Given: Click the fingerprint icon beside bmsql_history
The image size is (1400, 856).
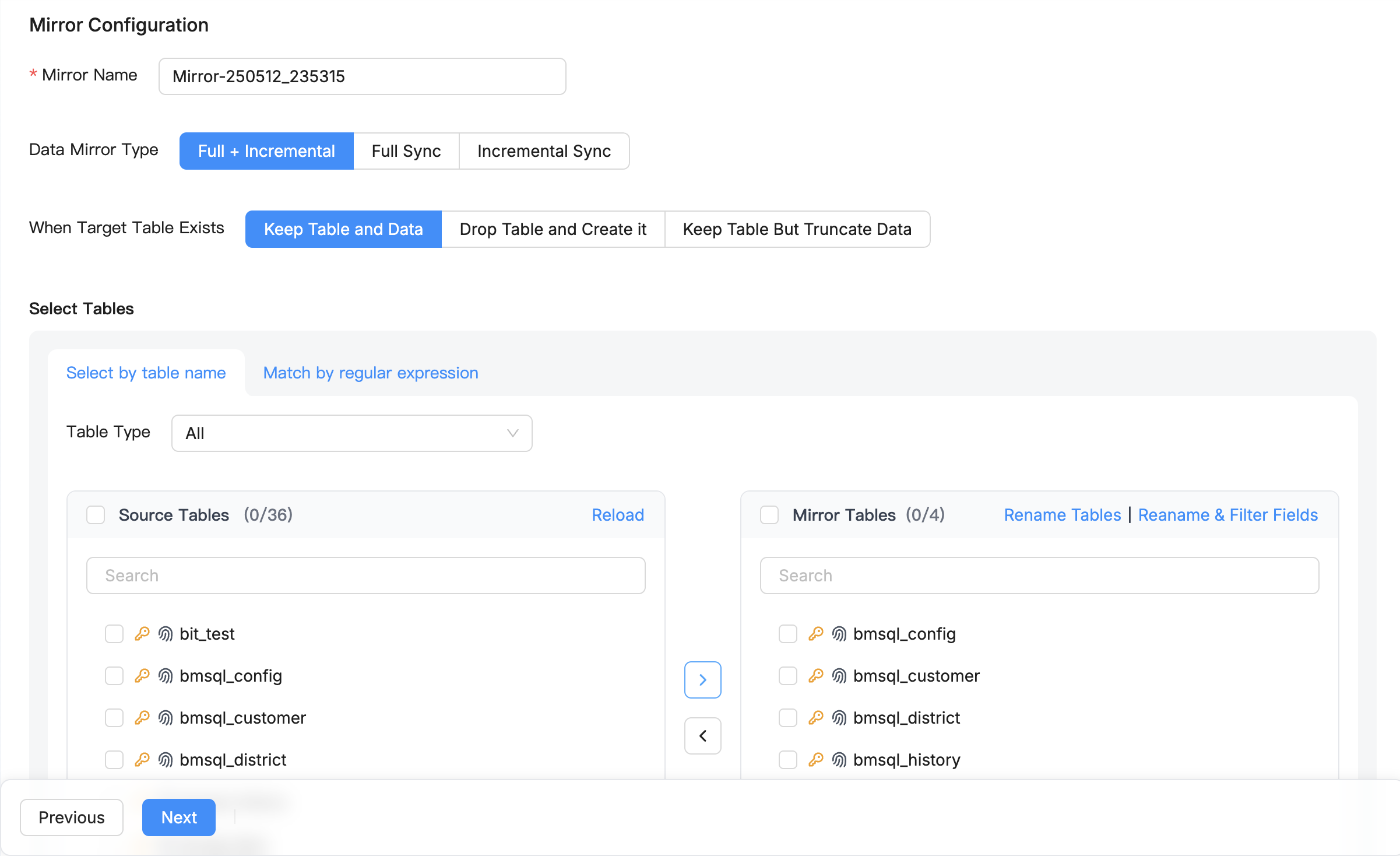Looking at the screenshot, I should tap(839, 760).
